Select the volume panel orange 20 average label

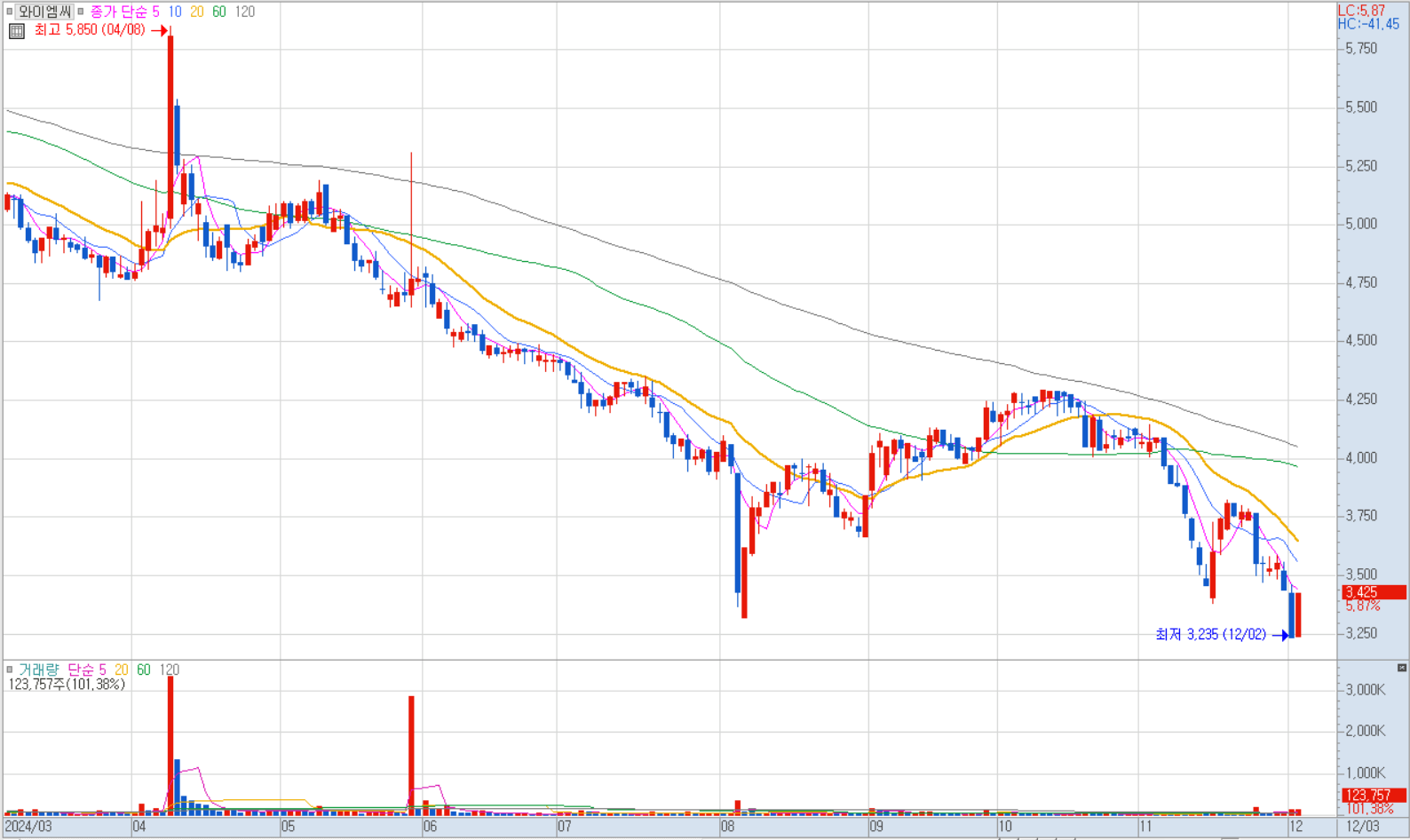[121, 670]
